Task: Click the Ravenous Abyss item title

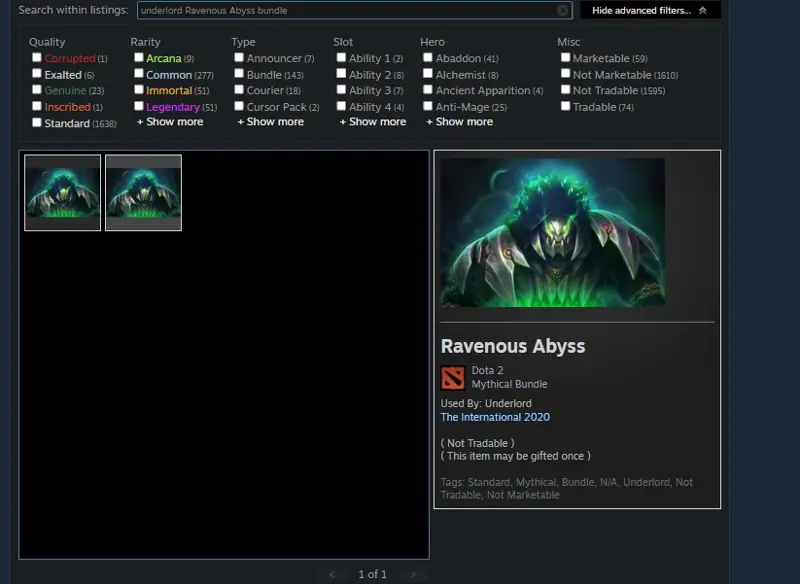Action: pos(513,346)
